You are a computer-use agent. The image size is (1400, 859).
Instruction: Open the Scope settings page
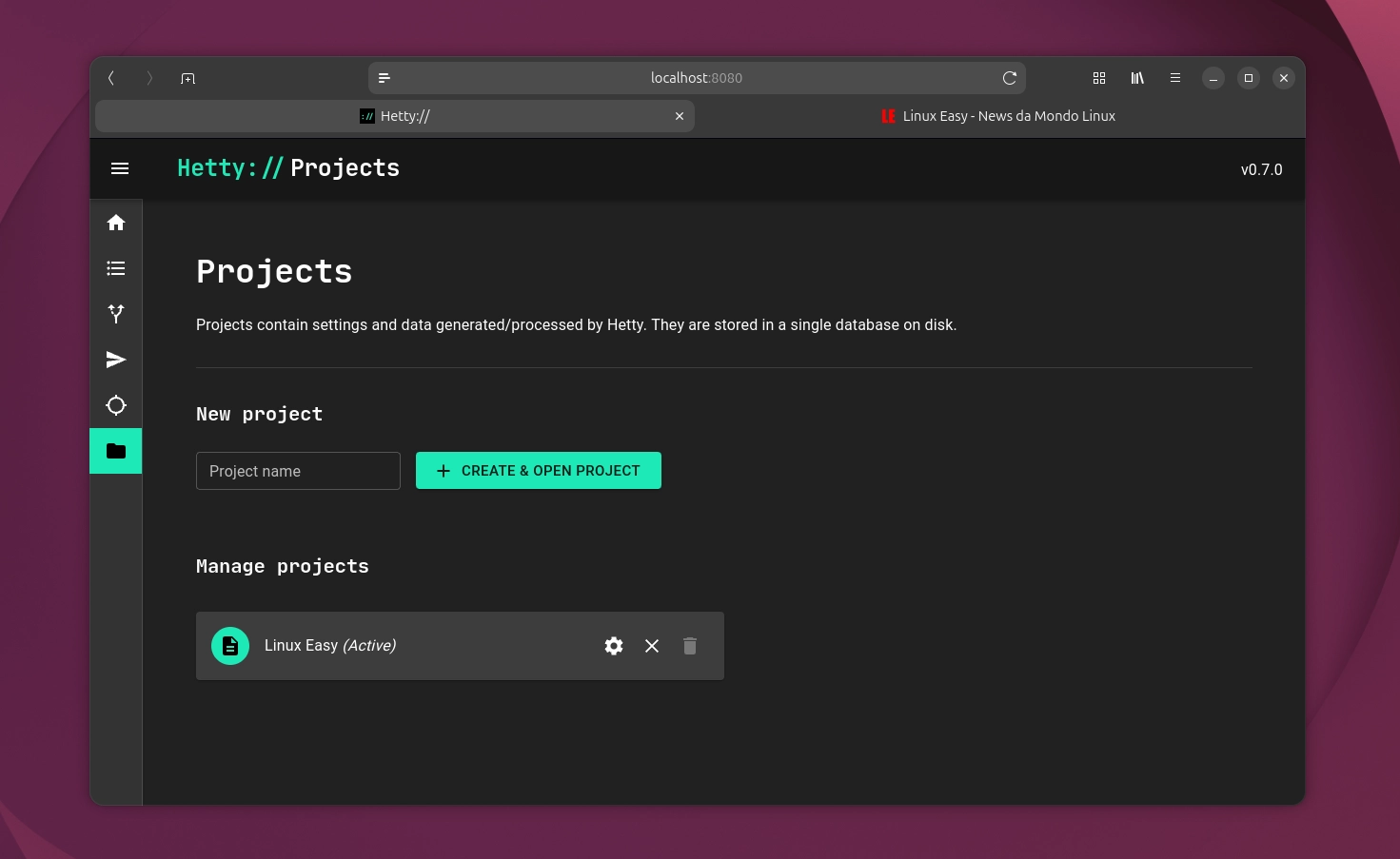tap(116, 405)
